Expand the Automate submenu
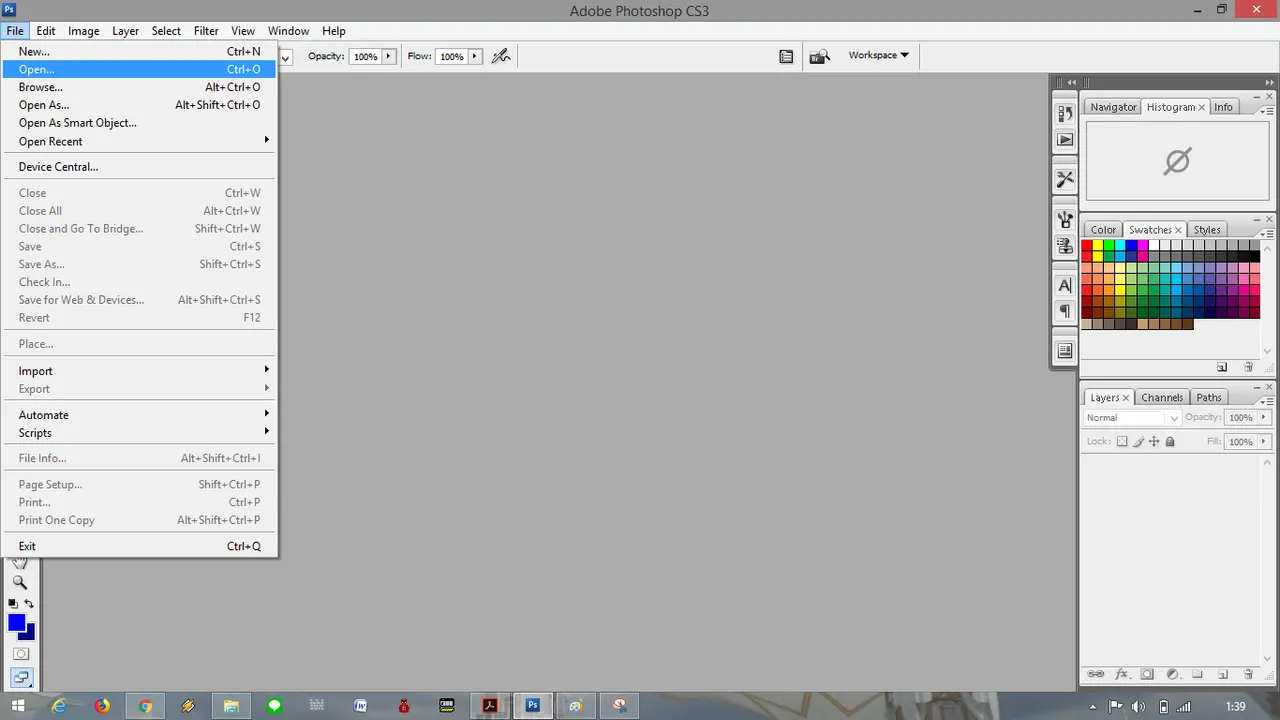1280x720 pixels. (139, 415)
